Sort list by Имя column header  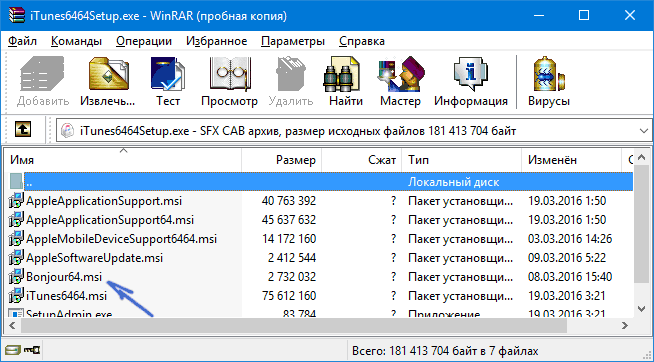[123, 160]
